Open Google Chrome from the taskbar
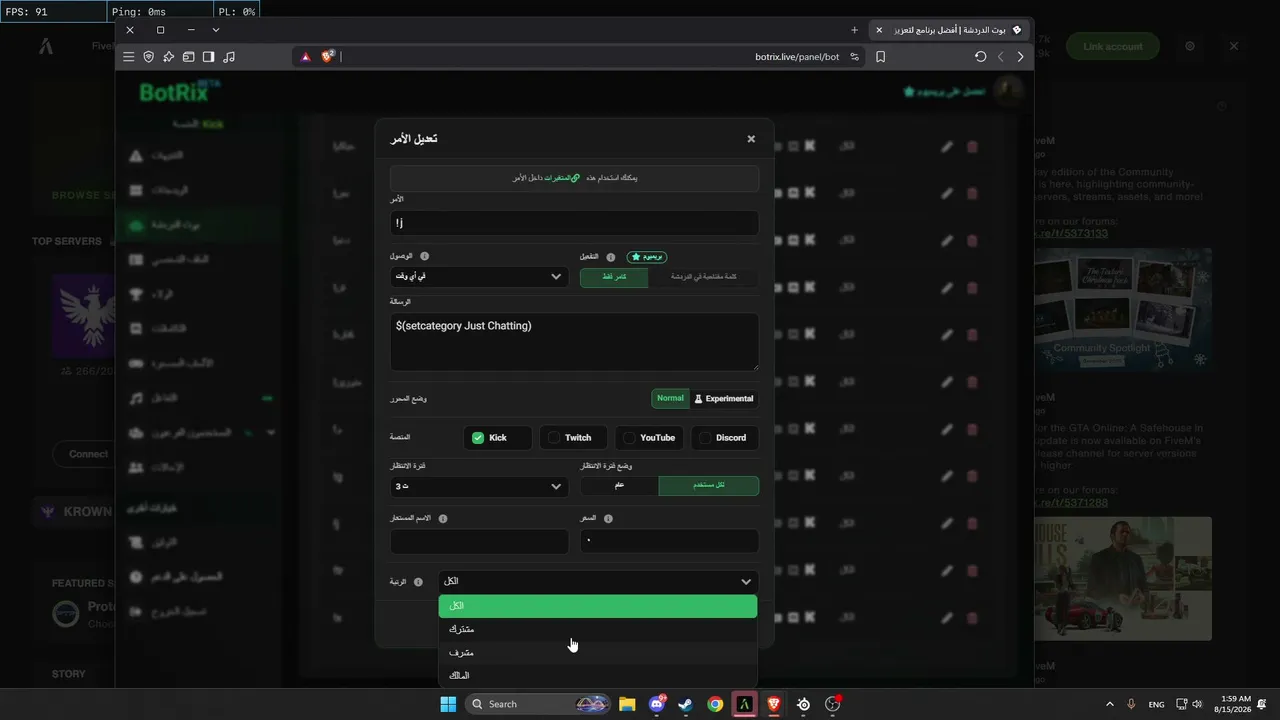The width and height of the screenshot is (1280, 720). click(x=715, y=704)
